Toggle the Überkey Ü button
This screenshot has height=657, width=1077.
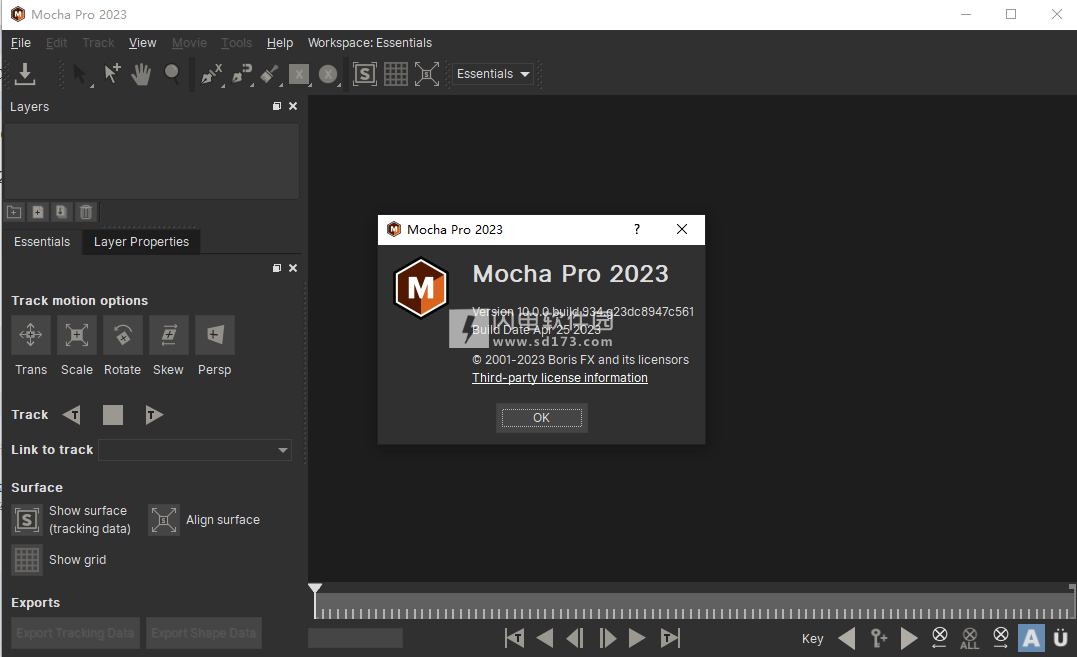point(1061,638)
